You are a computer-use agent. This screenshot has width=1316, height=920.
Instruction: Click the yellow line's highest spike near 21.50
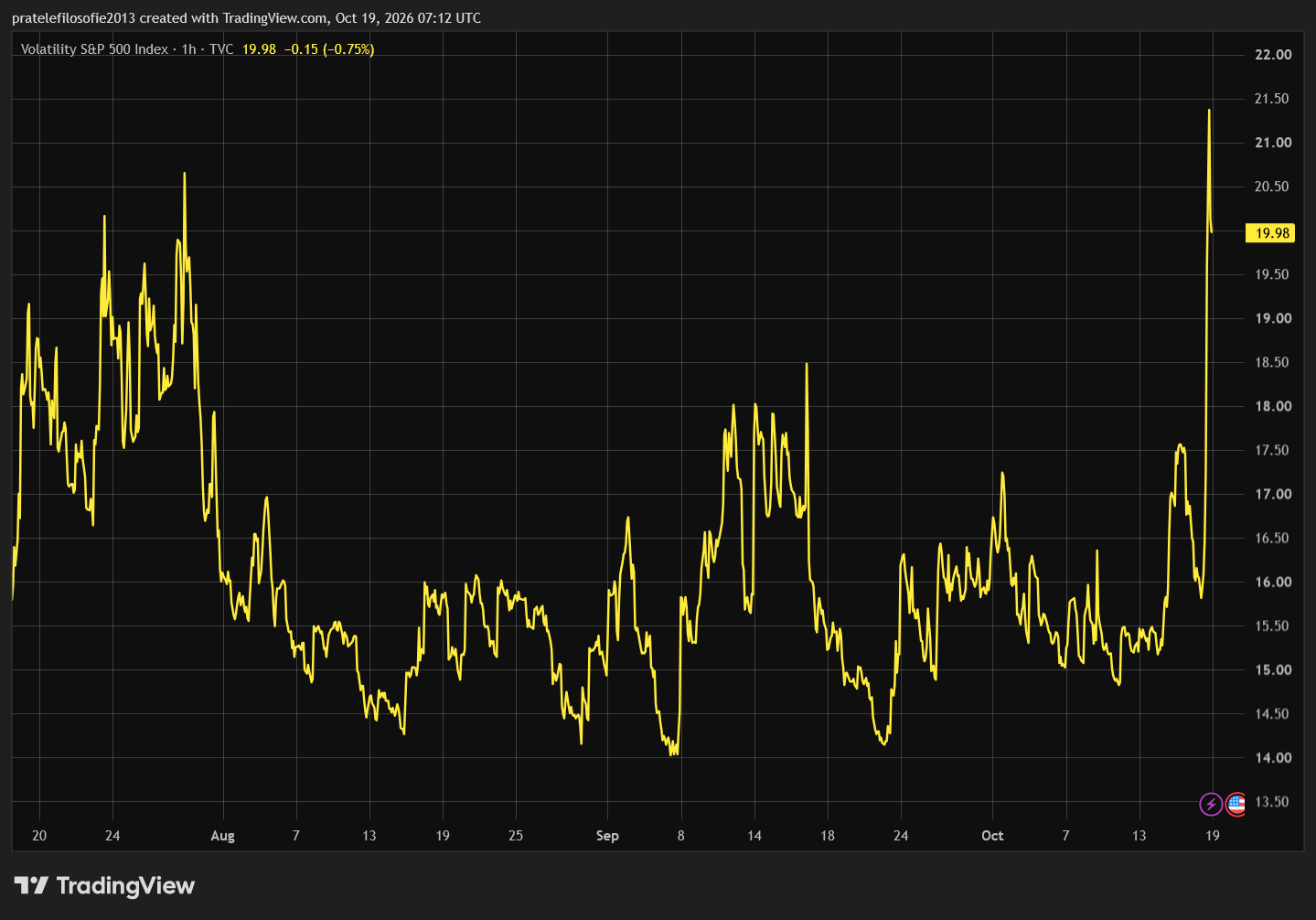[1209, 112]
